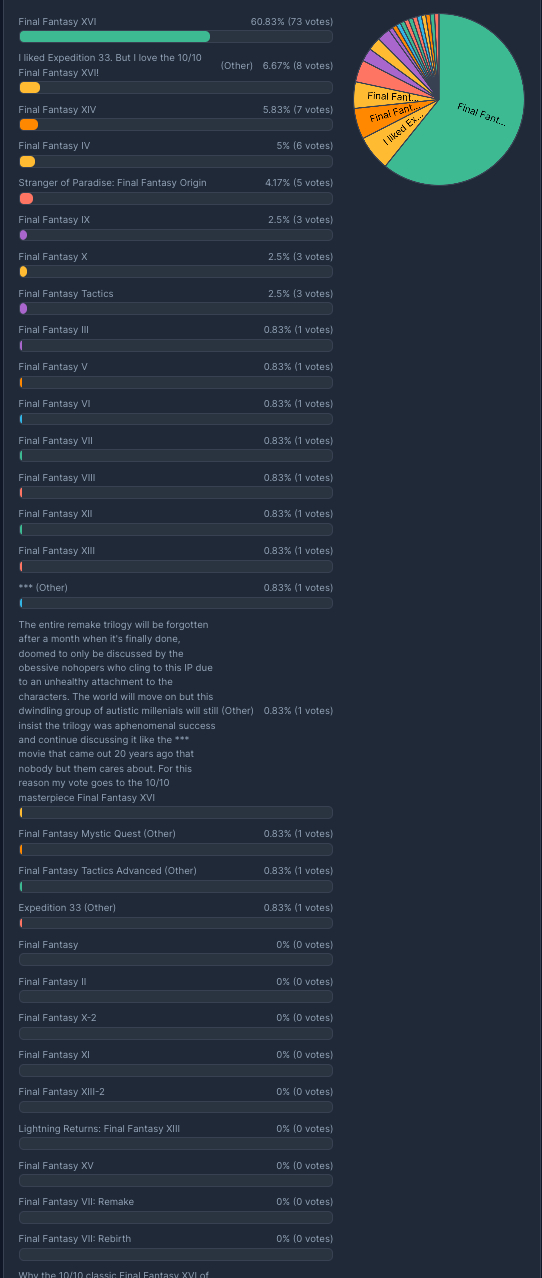This screenshot has width=542, height=1278.
Task: Click the Final Fantasy XIV orange result bar
Action: tap(176, 124)
